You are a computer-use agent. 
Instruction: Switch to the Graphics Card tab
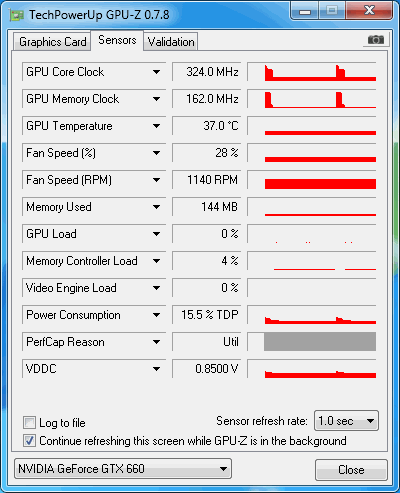(x=52, y=42)
